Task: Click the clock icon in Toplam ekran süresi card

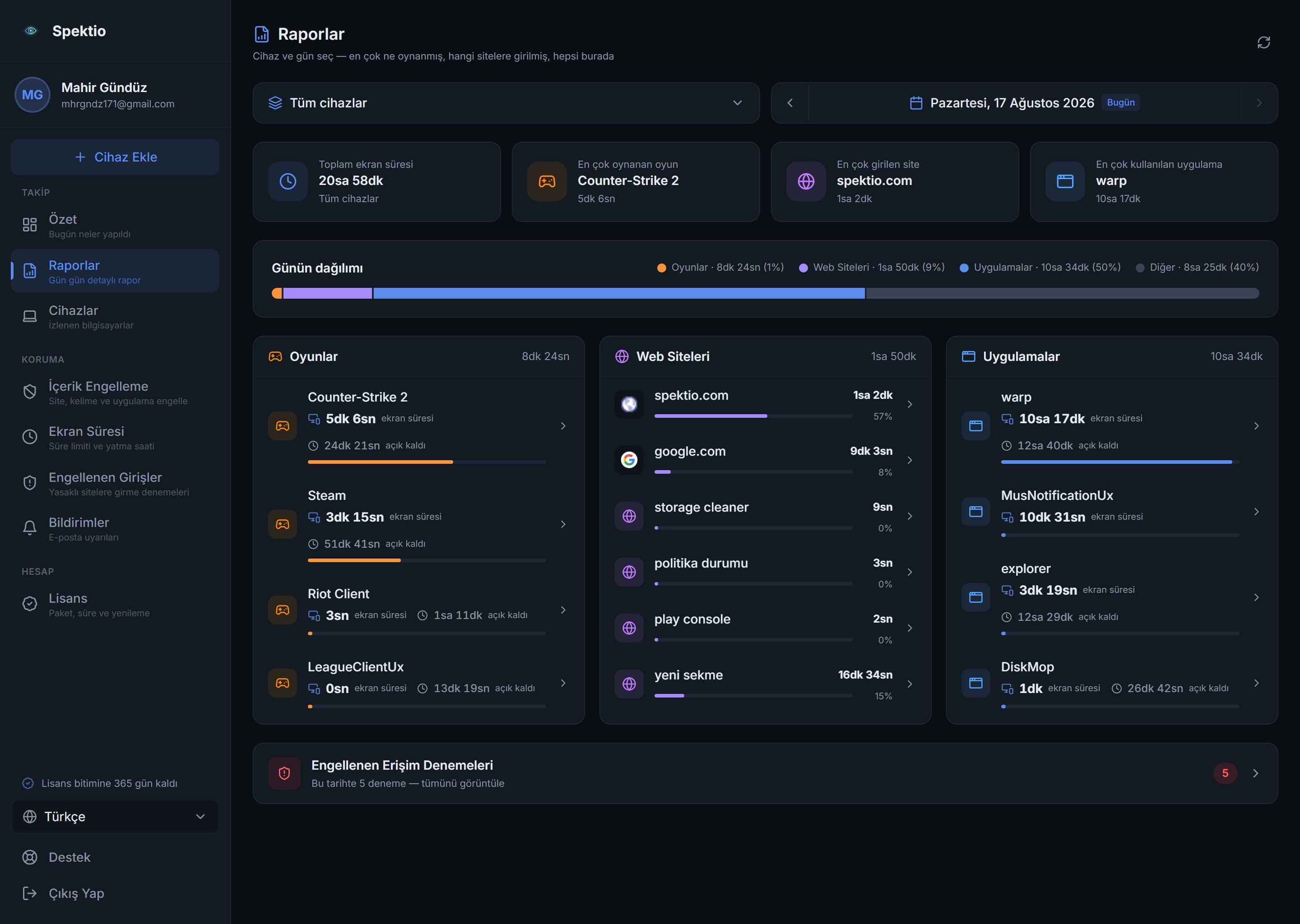Action: [x=288, y=181]
